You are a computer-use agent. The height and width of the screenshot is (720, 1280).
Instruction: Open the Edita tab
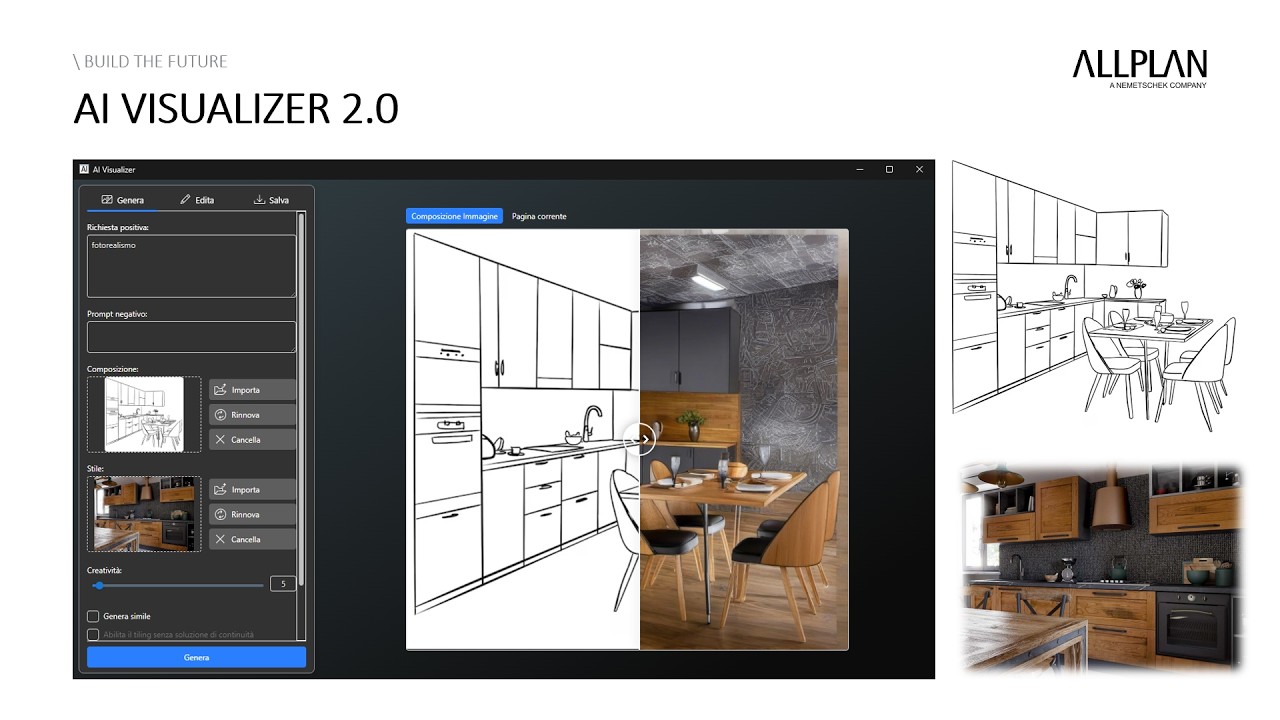tap(197, 200)
